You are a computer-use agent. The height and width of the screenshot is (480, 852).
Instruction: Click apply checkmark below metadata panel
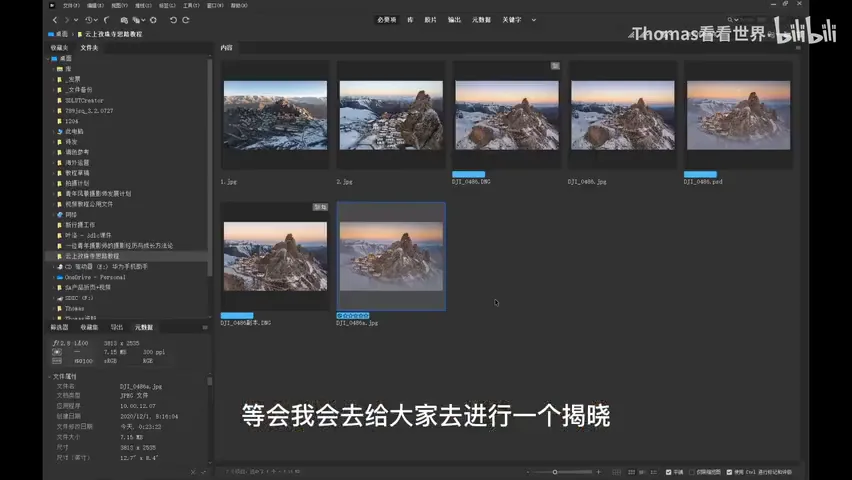[x=204, y=472]
